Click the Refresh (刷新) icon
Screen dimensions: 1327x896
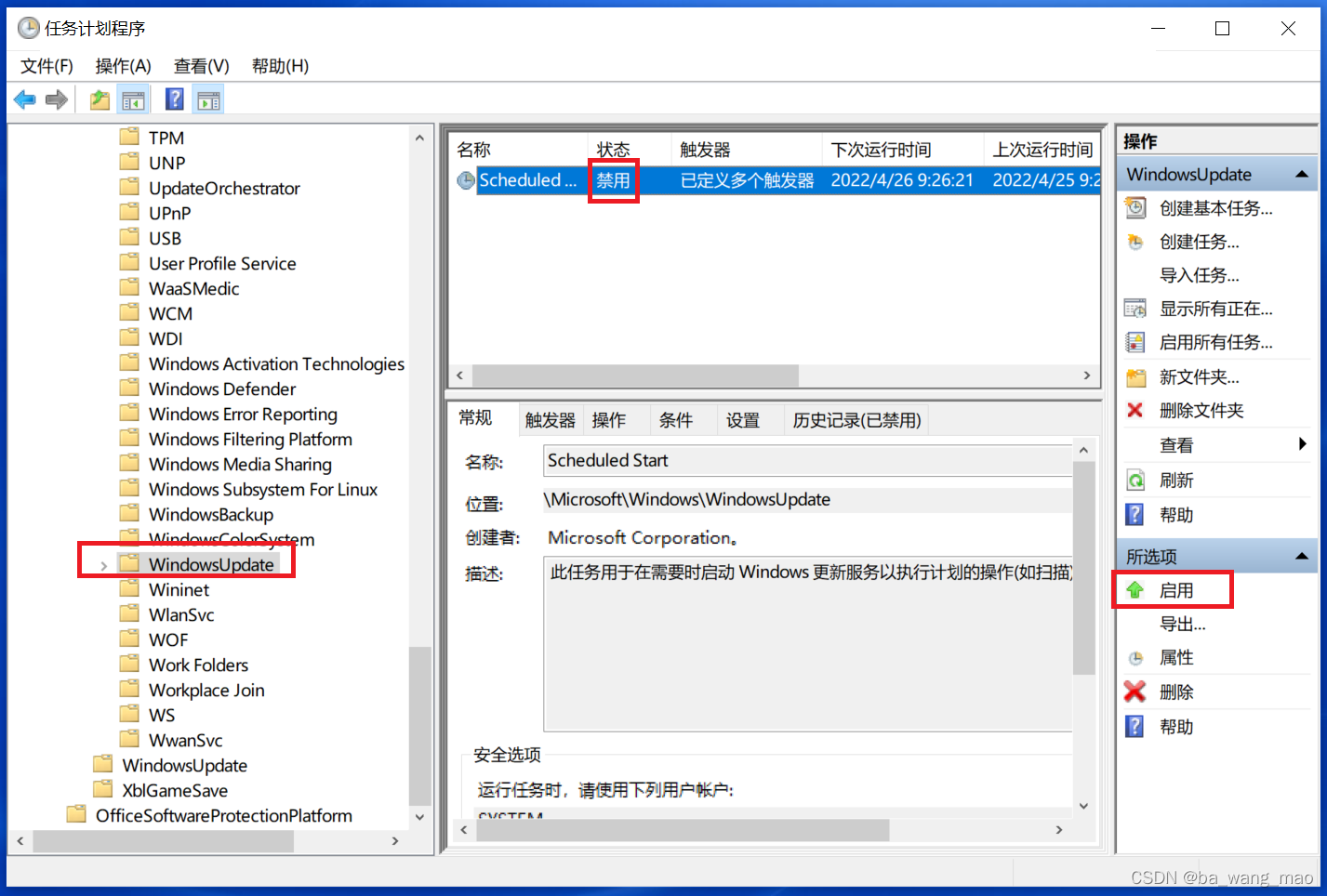[x=1135, y=481]
